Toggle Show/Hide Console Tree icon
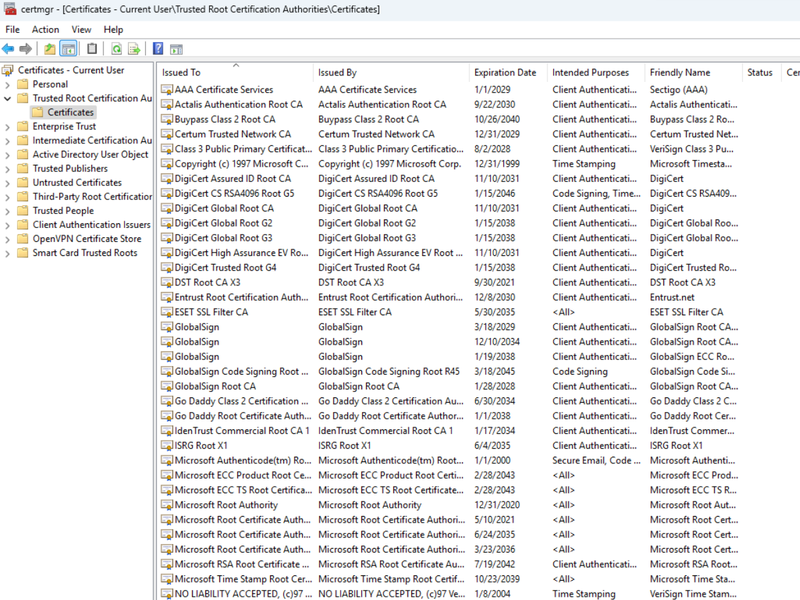Screen dimensions: 800x600 point(68,49)
